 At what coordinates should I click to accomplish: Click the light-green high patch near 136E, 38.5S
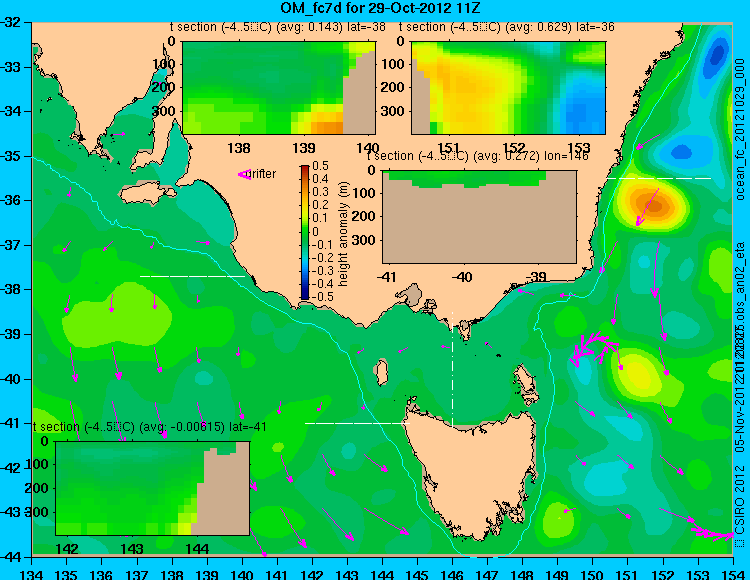(x=117, y=314)
